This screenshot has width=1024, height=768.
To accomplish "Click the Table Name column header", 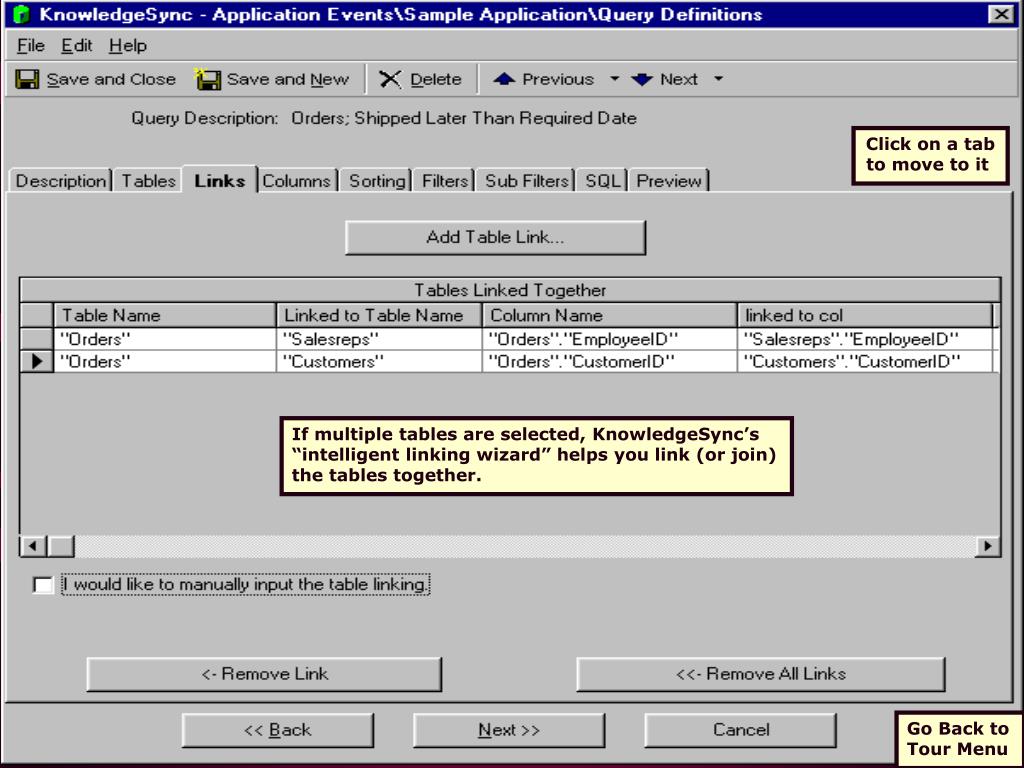I will coord(165,315).
